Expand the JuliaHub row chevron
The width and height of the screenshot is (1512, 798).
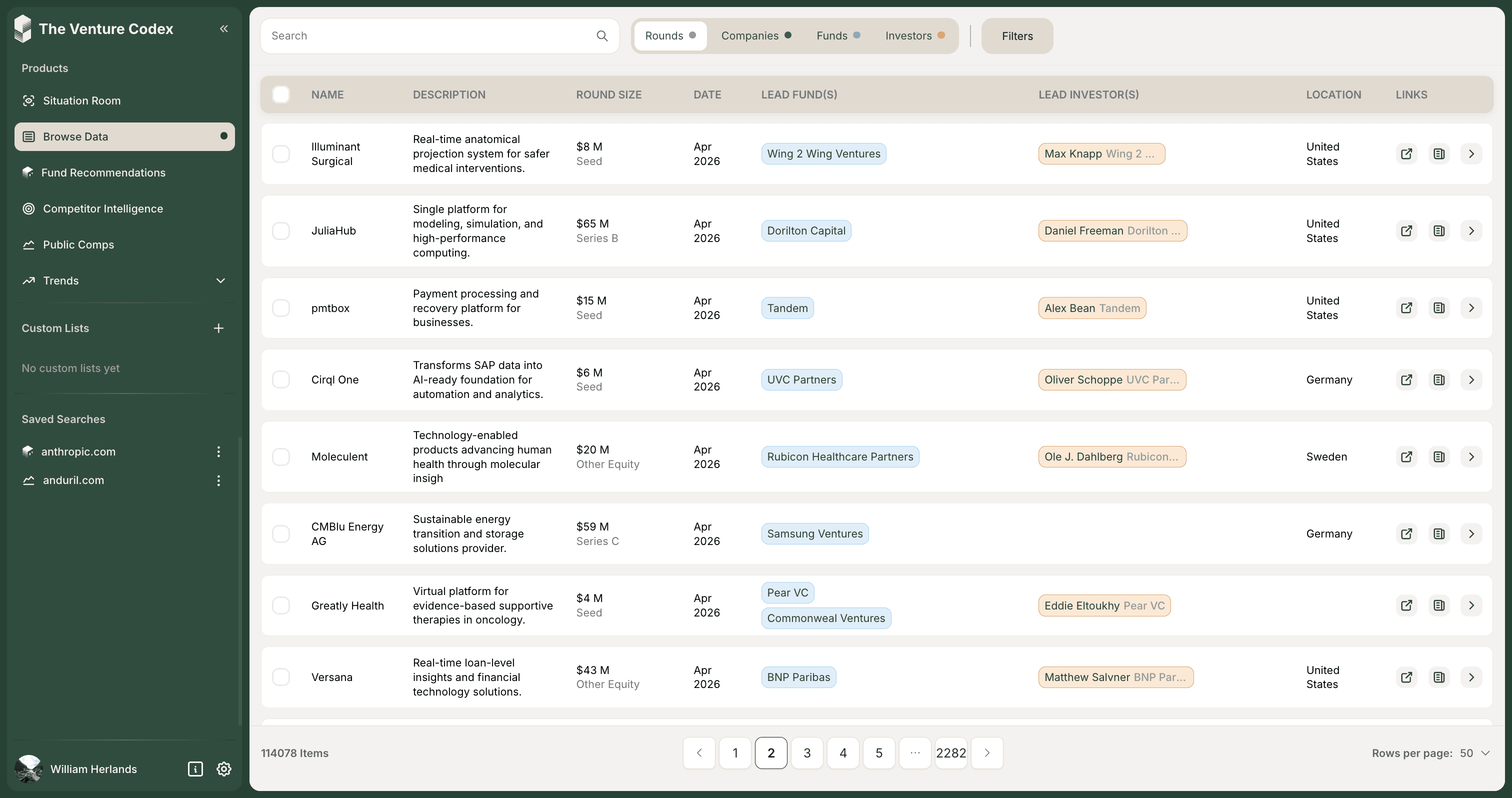coord(1471,230)
